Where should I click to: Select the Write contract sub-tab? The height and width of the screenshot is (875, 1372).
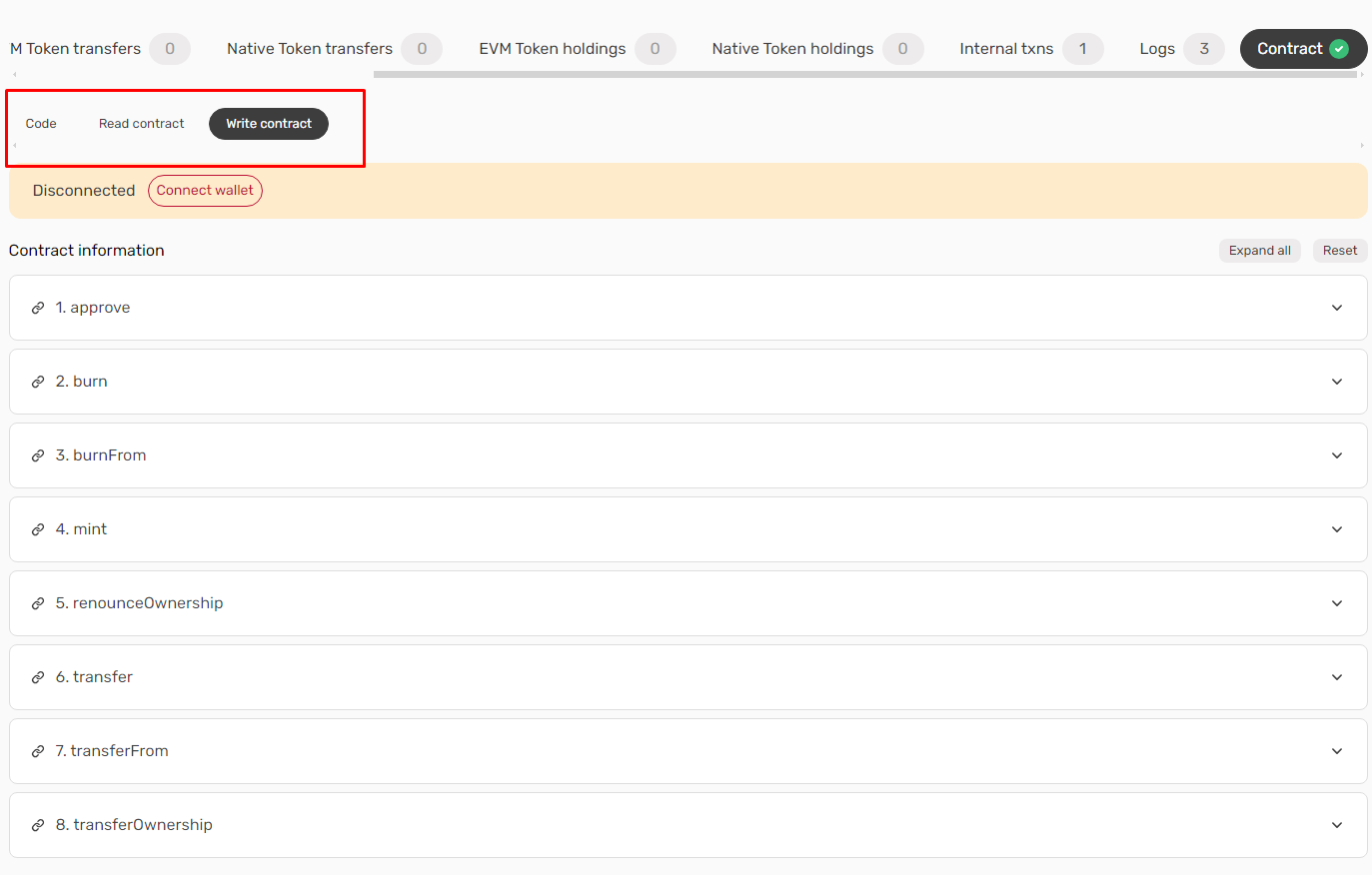click(x=269, y=124)
